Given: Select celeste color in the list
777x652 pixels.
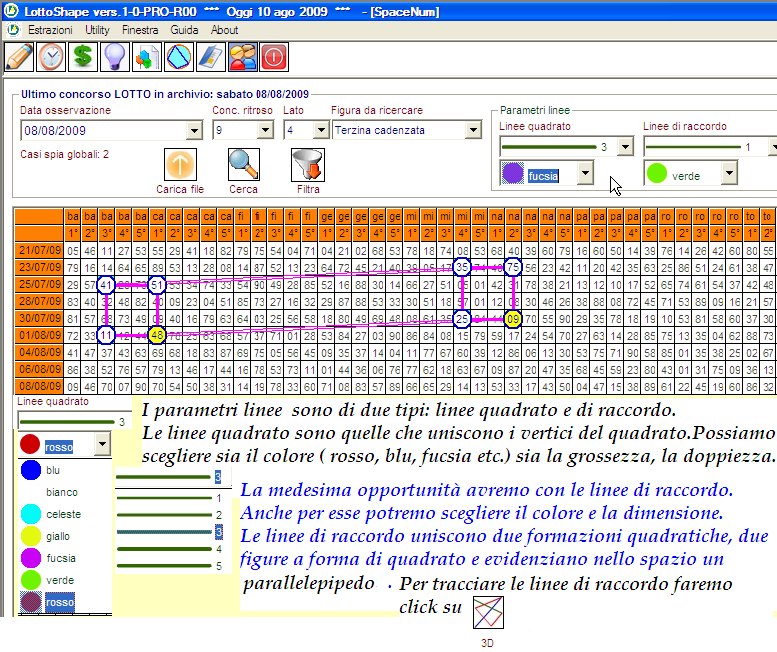Looking at the screenshot, I should [x=64, y=514].
